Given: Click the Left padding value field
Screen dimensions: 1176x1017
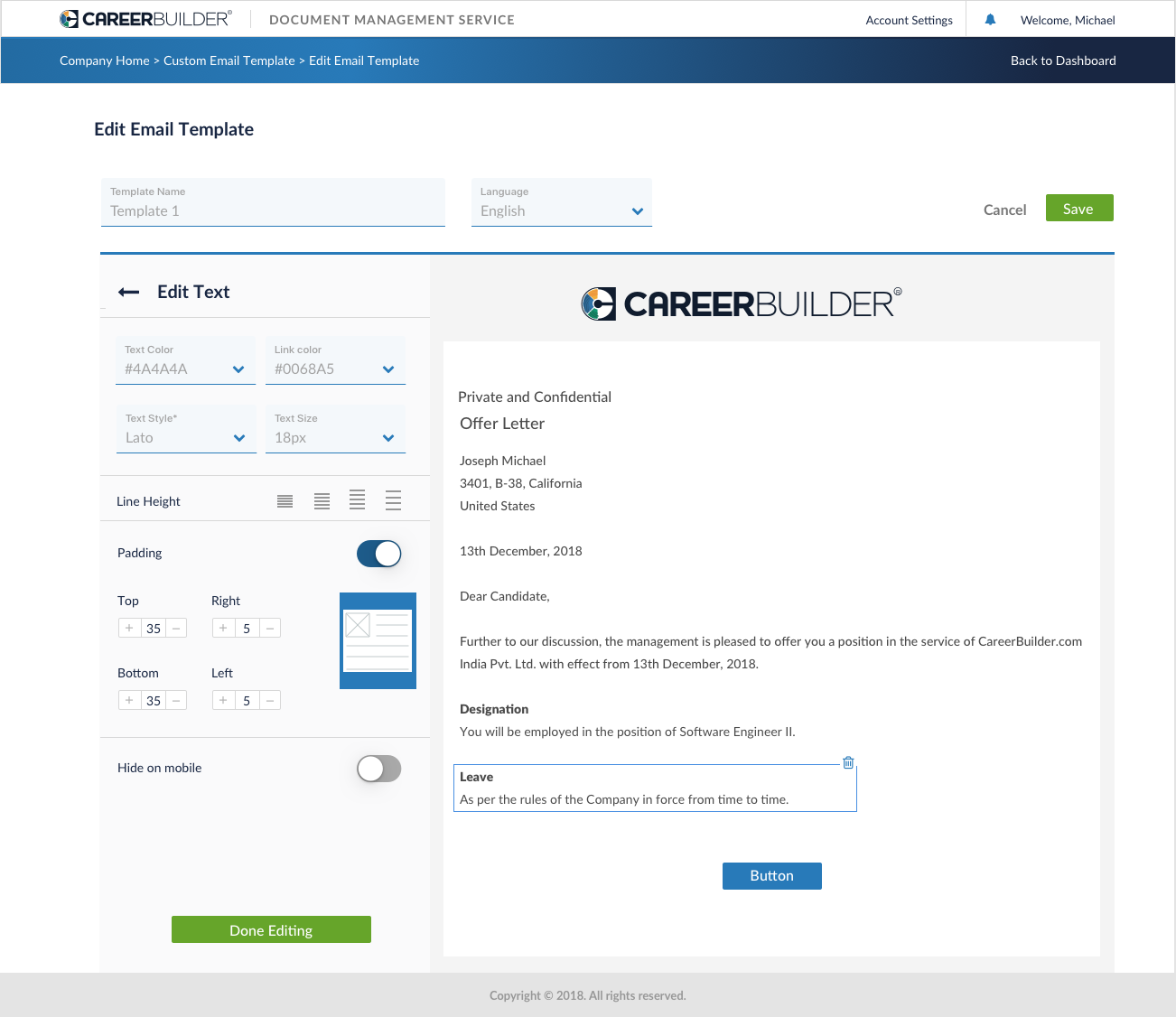Looking at the screenshot, I should tap(247, 700).
